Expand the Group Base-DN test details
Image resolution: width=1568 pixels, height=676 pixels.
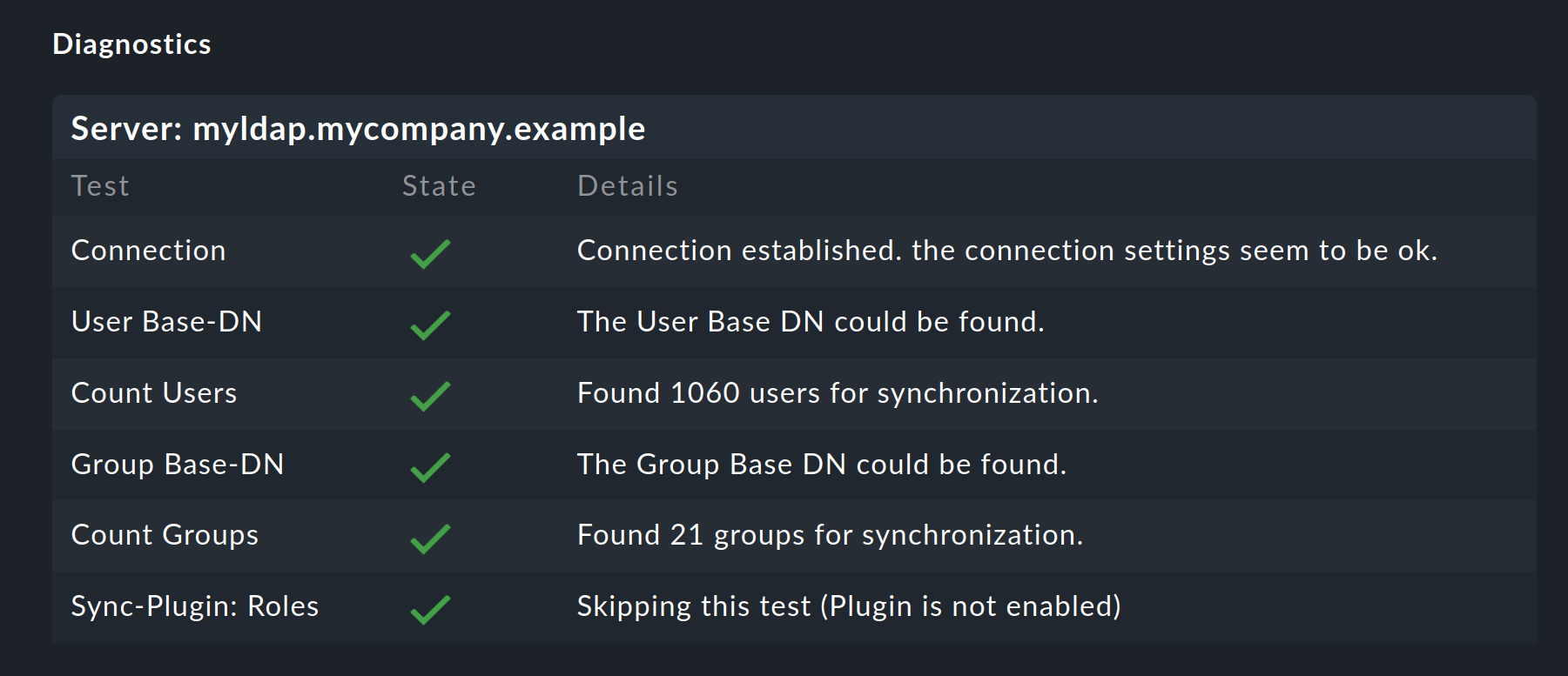178,465
